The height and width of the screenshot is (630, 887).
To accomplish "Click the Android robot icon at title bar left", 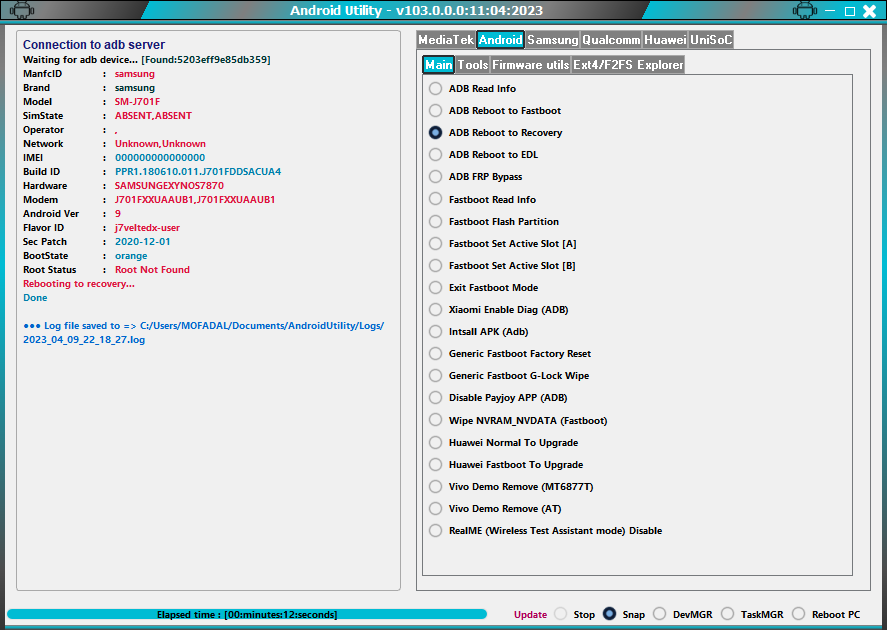I will [x=21, y=10].
